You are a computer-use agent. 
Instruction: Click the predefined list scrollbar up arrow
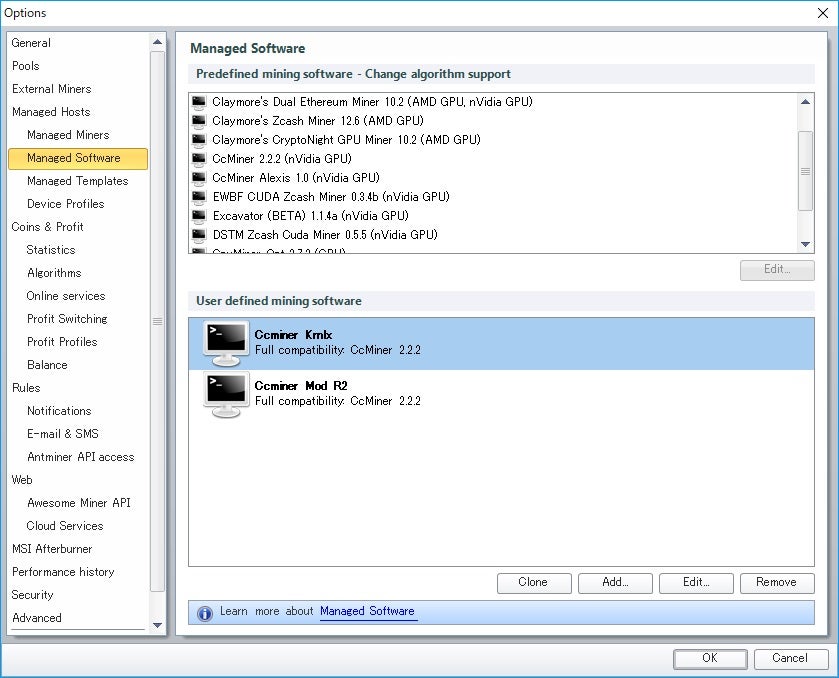pyautogui.click(x=805, y=102)
